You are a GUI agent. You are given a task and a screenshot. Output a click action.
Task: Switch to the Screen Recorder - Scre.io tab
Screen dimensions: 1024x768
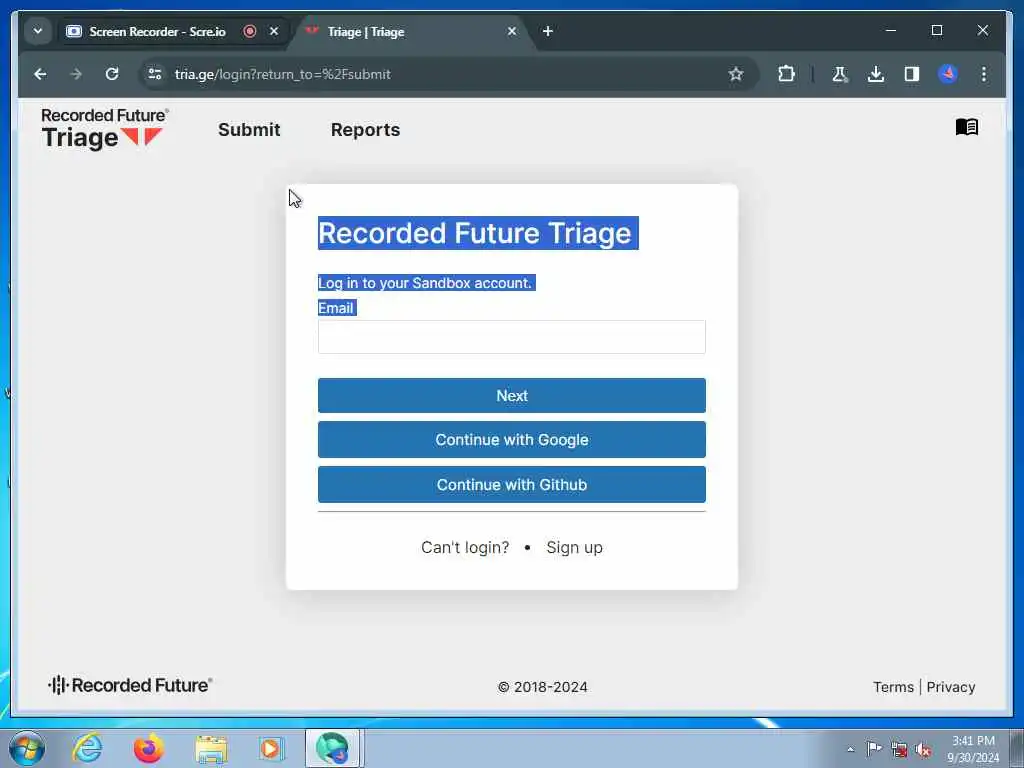point(157,31)
